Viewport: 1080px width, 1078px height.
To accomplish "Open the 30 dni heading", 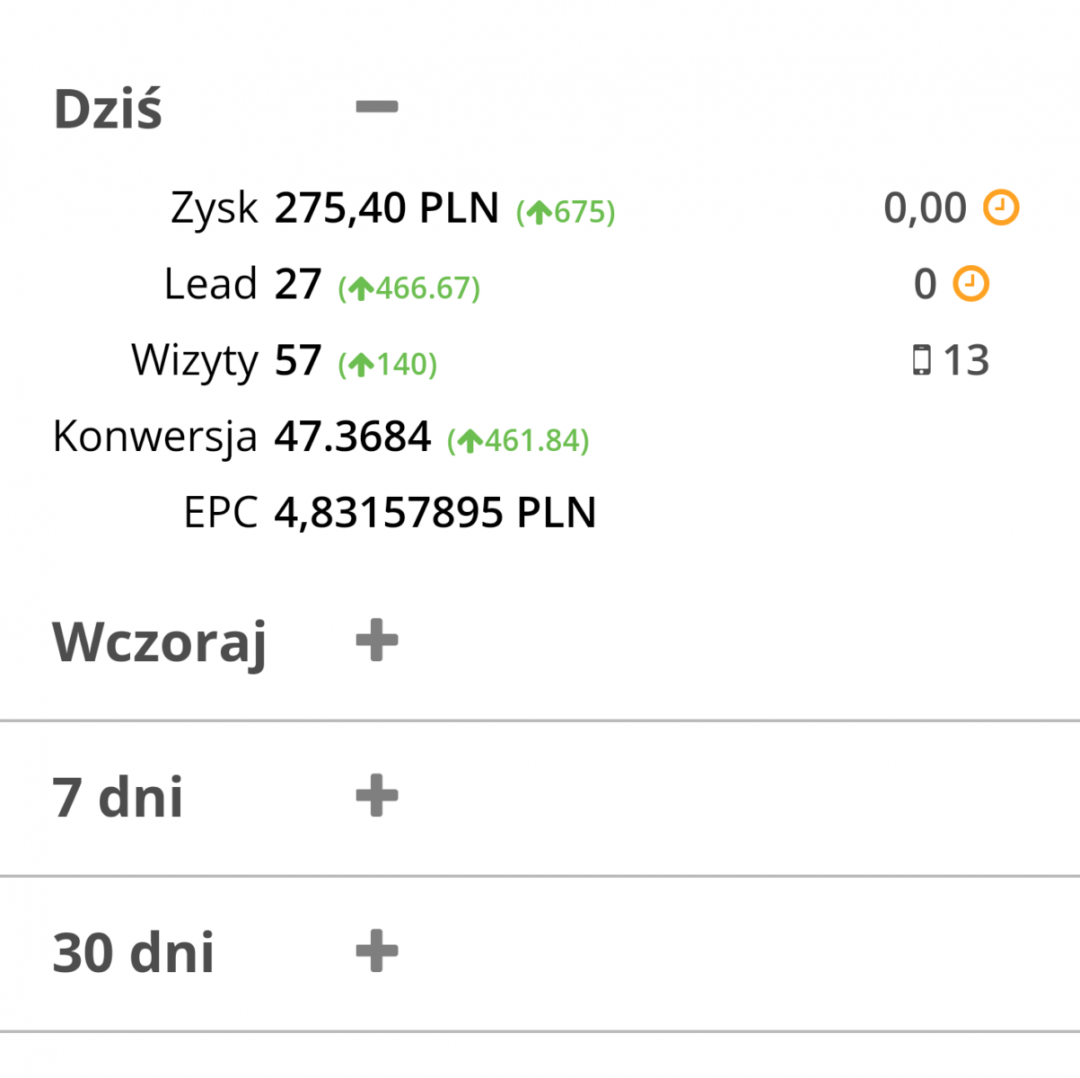I will coord(133,952).
